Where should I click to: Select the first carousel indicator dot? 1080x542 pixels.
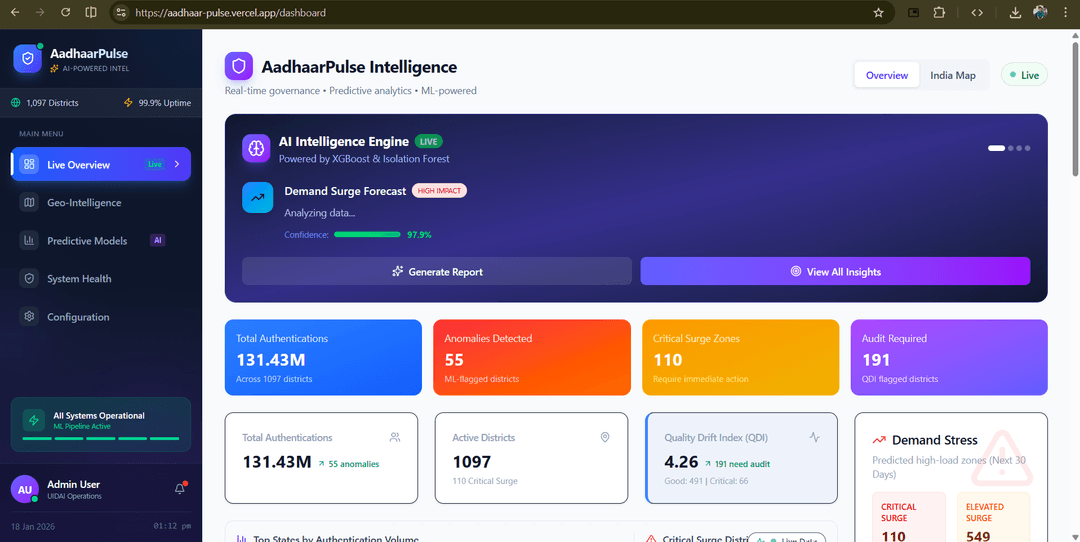click(996, 148)
